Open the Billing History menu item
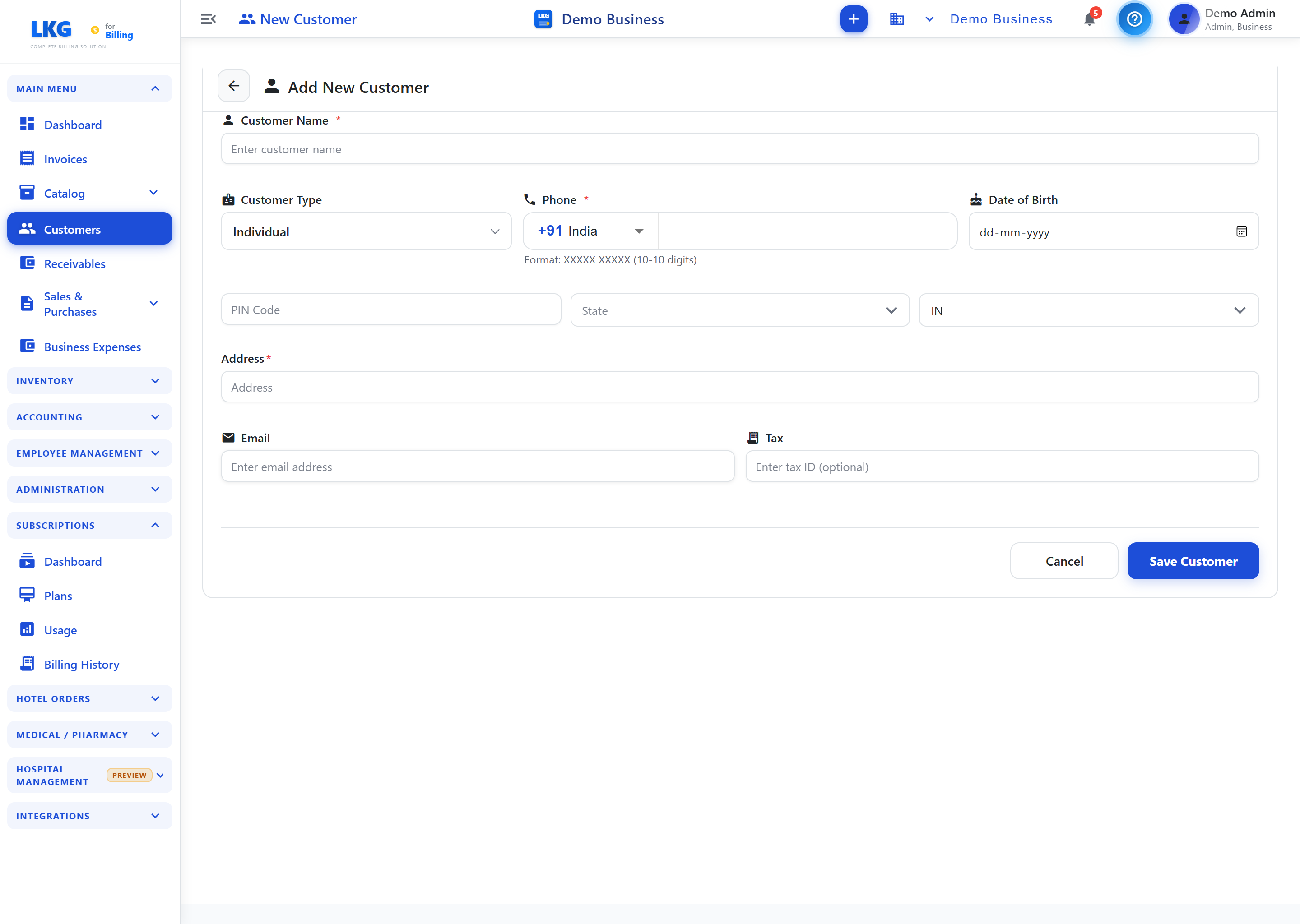Screen dimensions: 1300x924 tap(89, 665)
